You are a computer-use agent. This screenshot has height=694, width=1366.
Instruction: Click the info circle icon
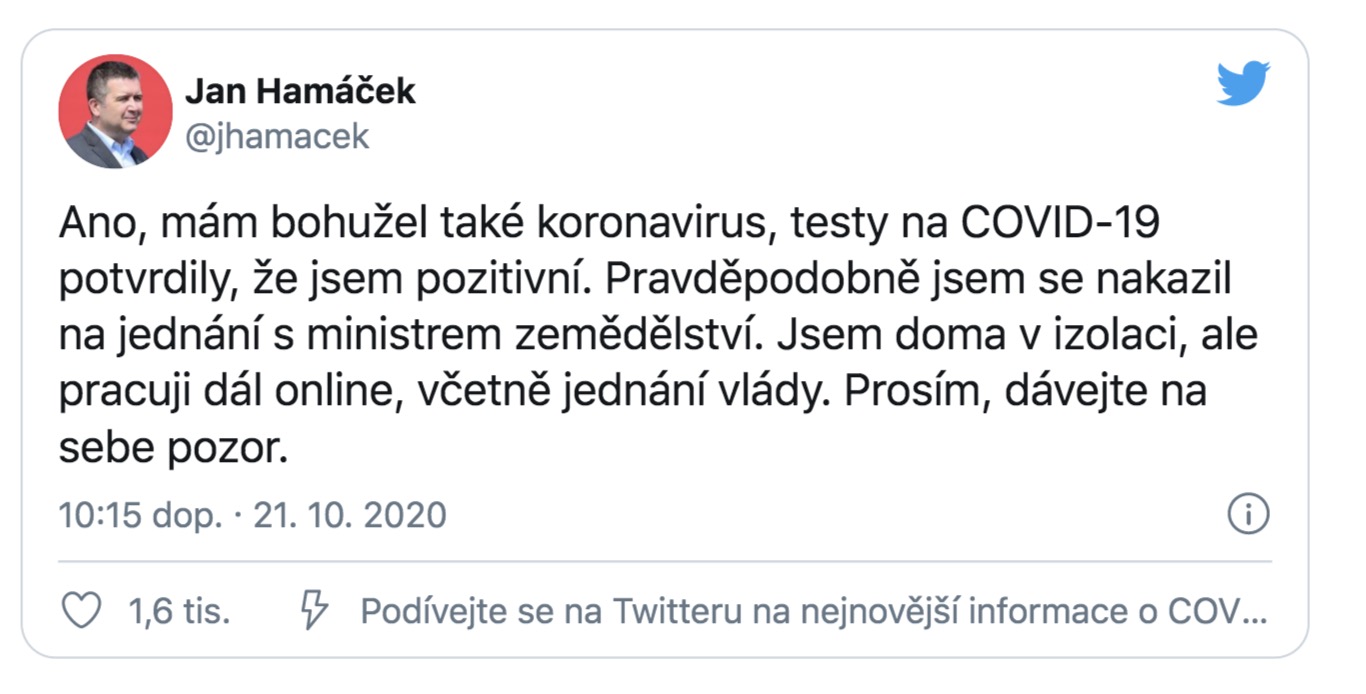pos(1247,515)
